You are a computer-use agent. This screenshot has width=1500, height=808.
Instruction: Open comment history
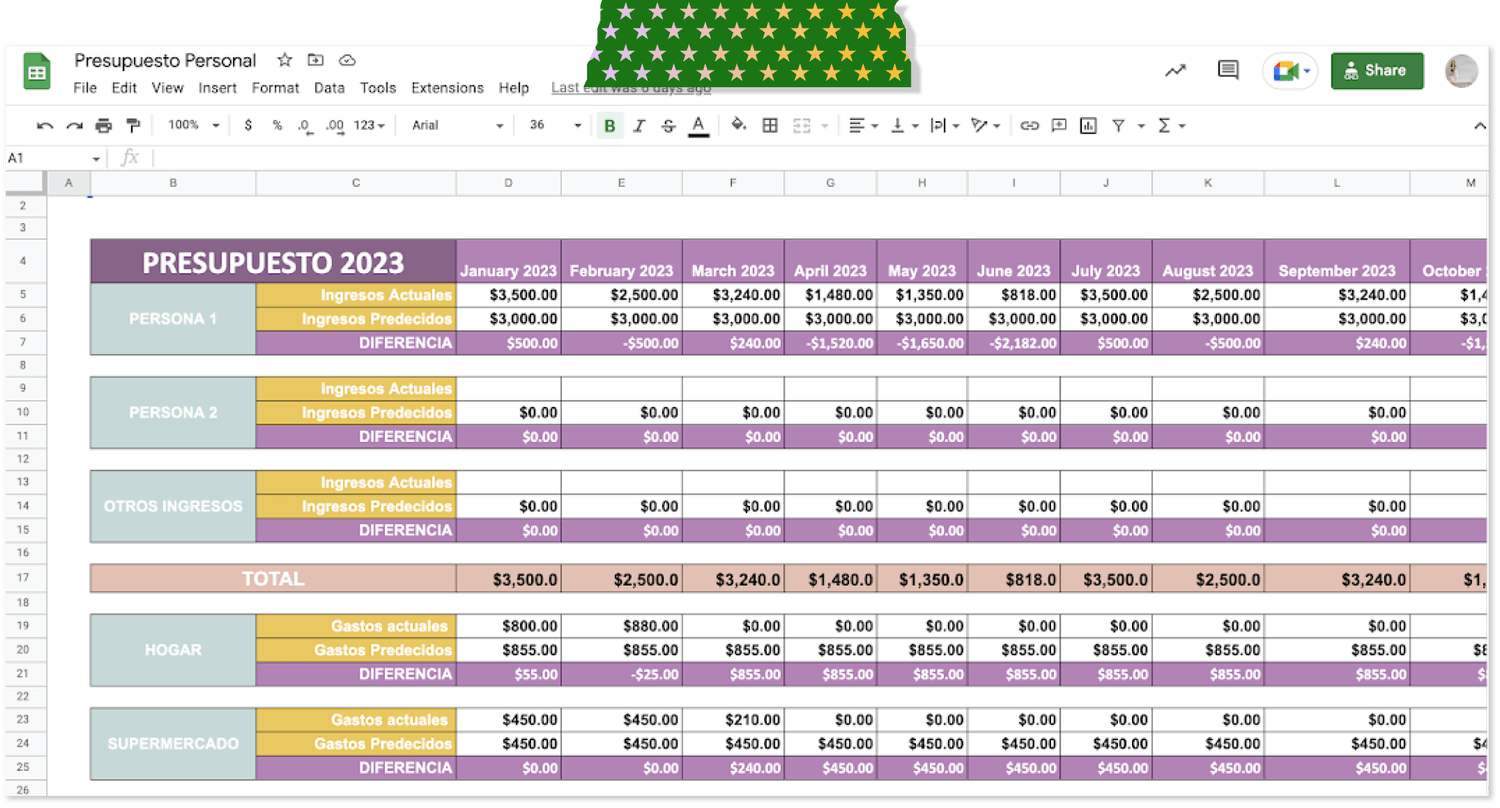point(1228,70)
